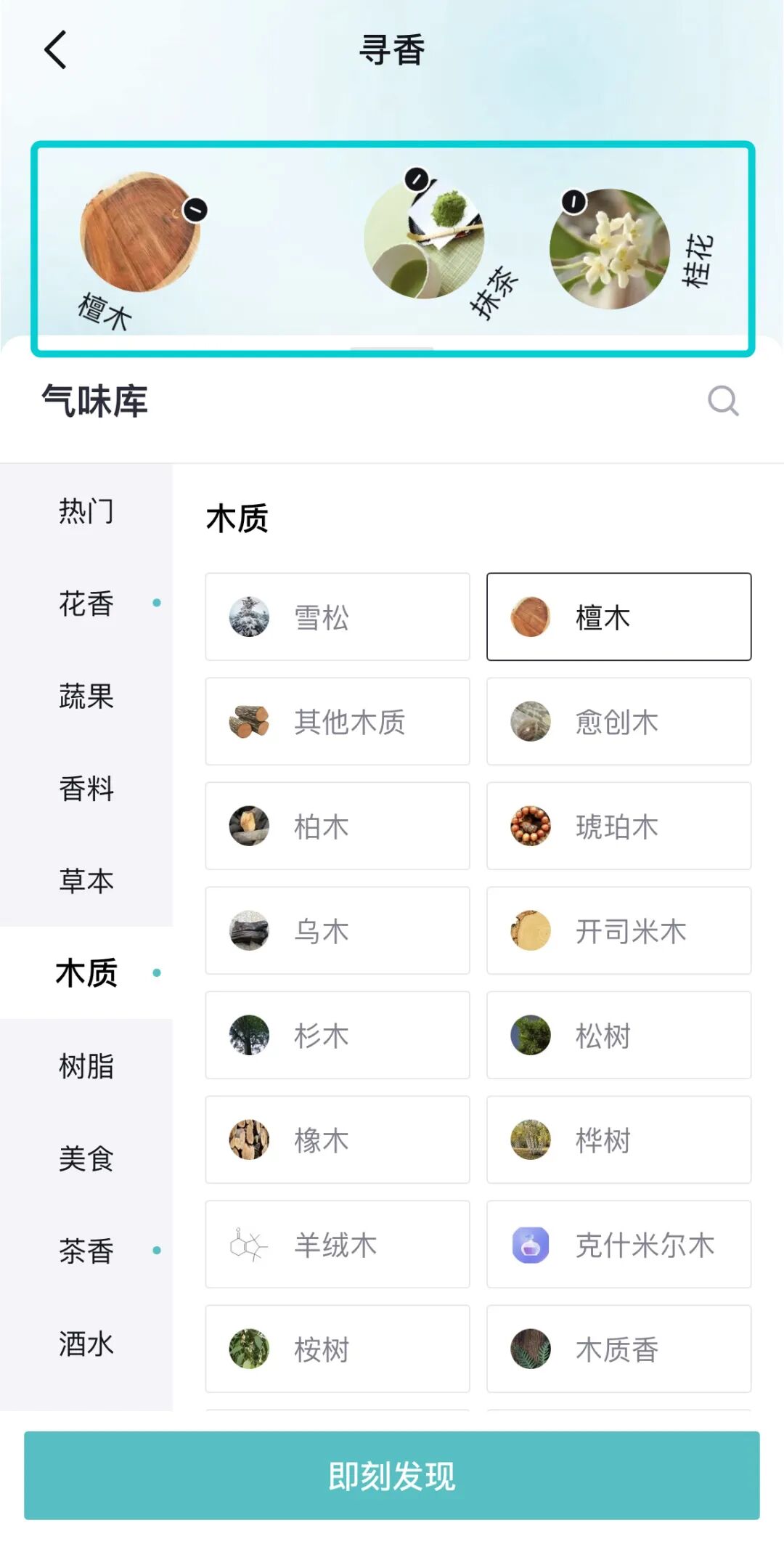The height and width of the screenshot is (1552, 784).
Task: Remove 桂花 from selected scents
Action: (573, 201)
